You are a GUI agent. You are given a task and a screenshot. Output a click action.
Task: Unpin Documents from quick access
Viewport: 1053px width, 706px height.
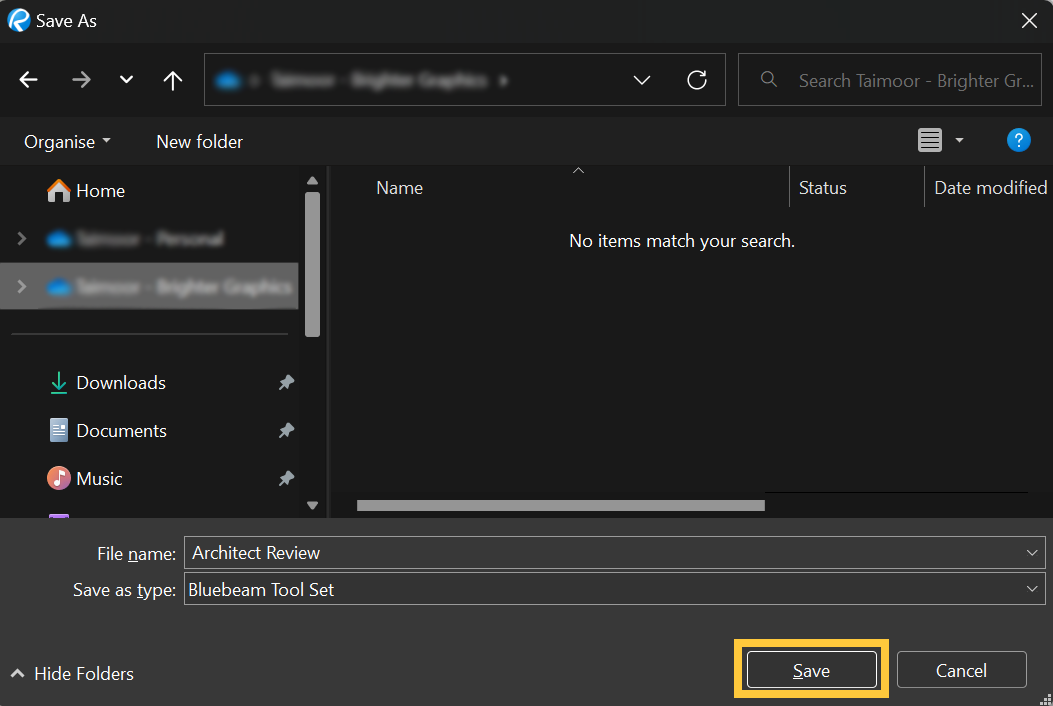tap(286, 430)
